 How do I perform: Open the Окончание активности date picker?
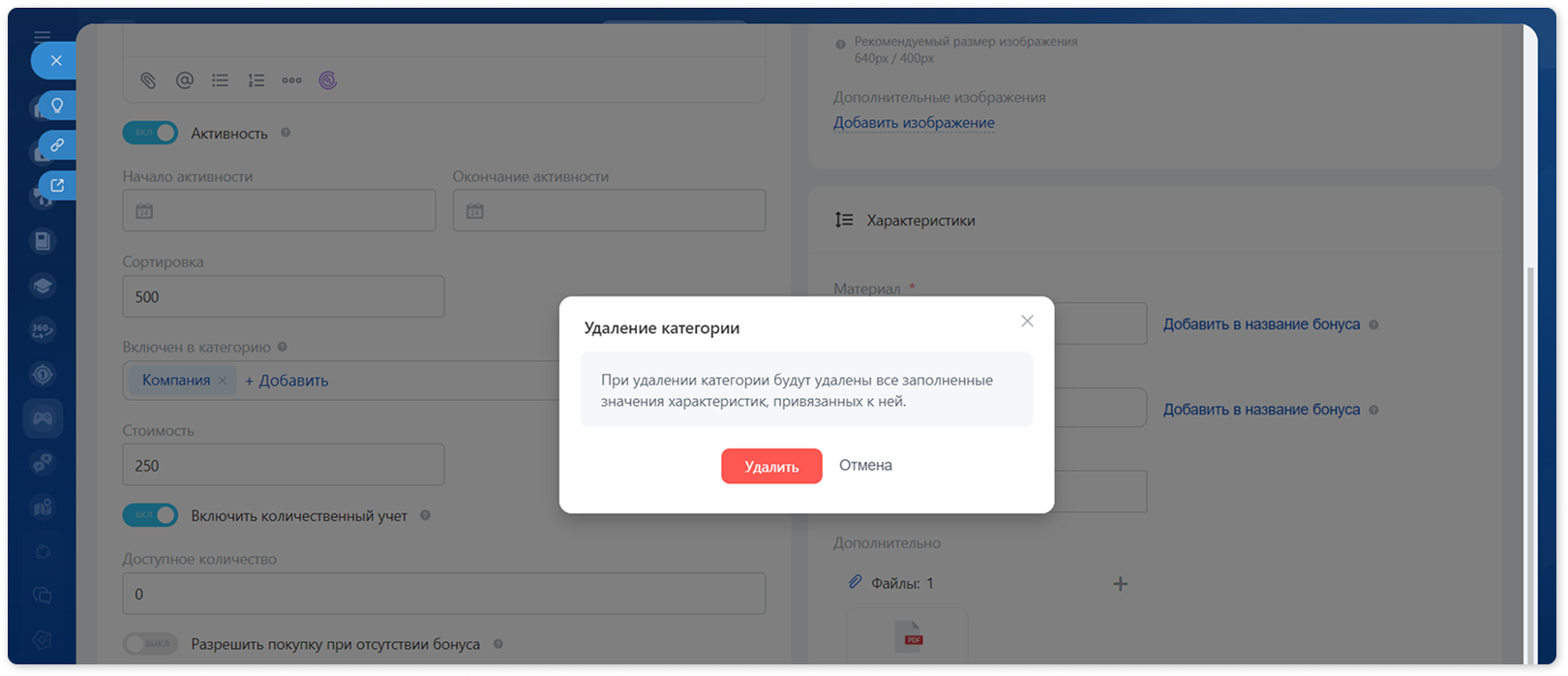(x=610, y=210)
